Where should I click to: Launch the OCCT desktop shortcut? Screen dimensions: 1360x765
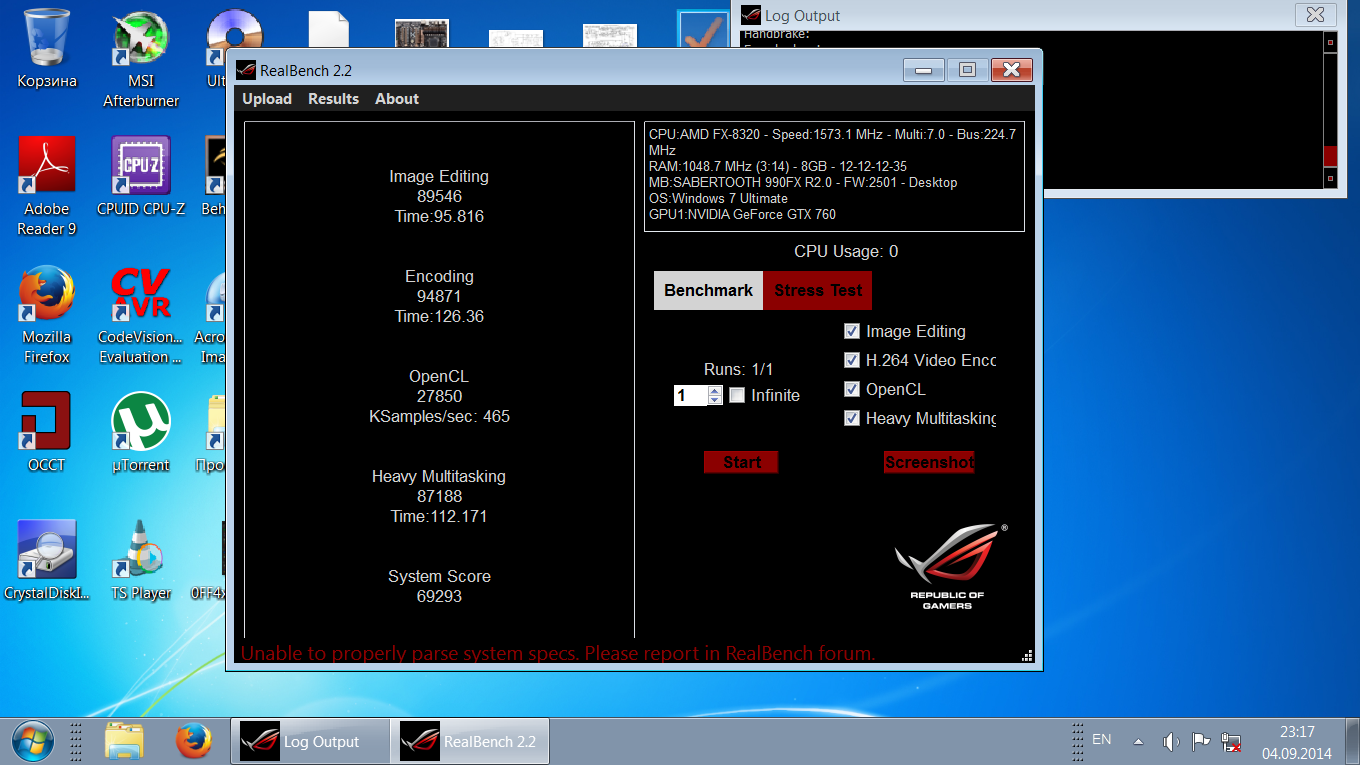click(46, 433)
